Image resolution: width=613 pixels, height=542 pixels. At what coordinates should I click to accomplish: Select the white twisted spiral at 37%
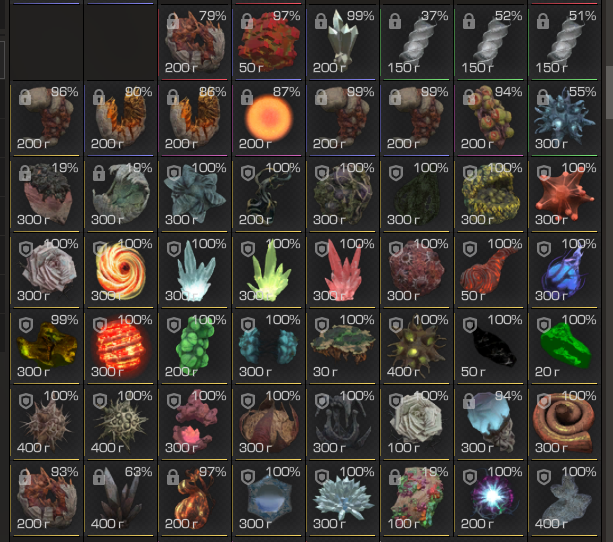[417, 42]
